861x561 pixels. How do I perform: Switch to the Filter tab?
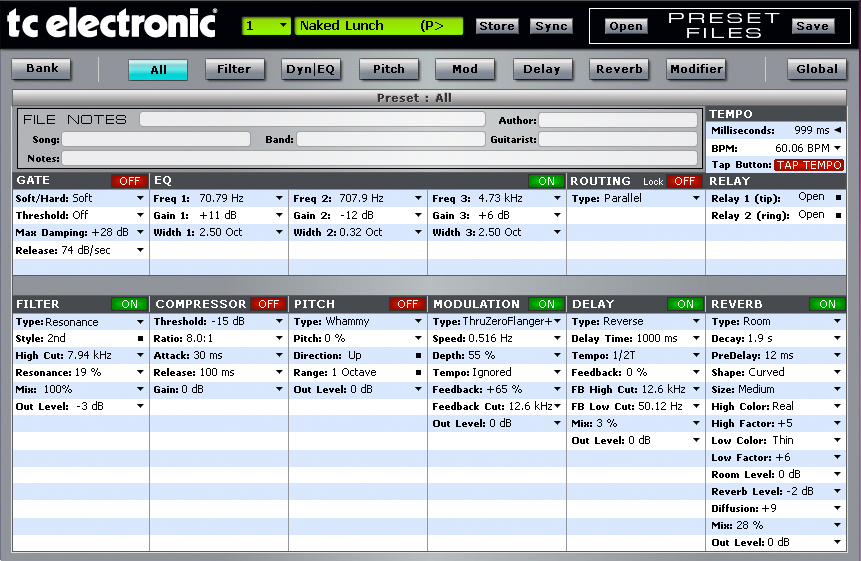point(234,69)
